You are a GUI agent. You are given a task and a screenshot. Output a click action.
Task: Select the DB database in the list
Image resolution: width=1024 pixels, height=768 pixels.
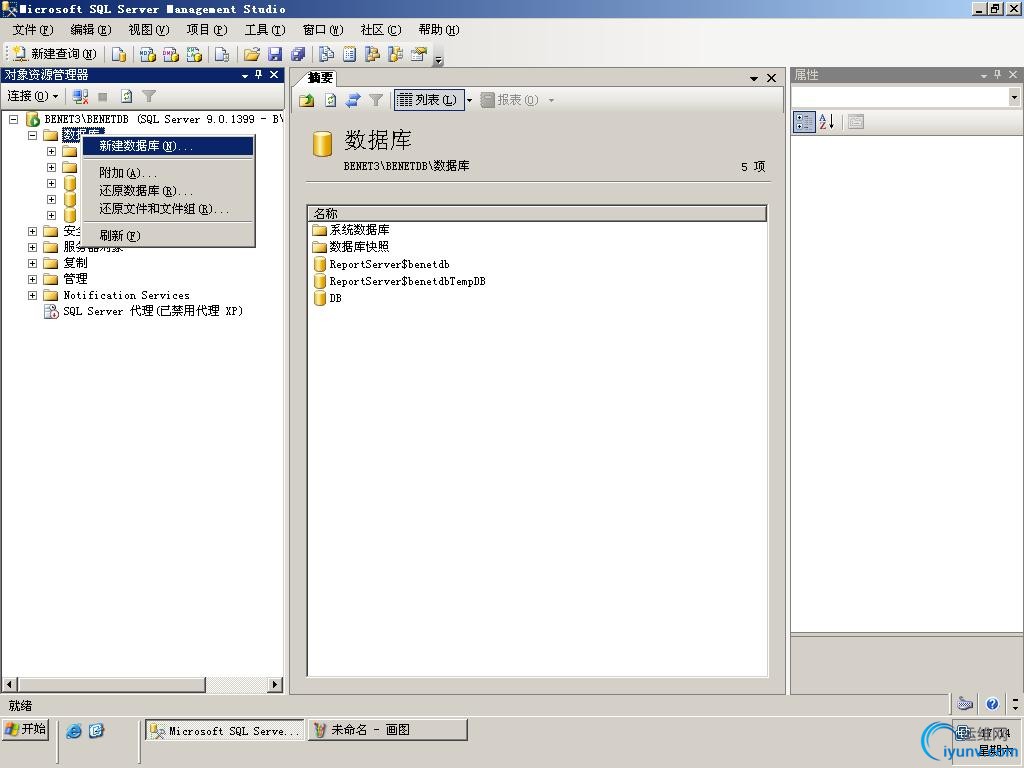click(x=328, y=298)
